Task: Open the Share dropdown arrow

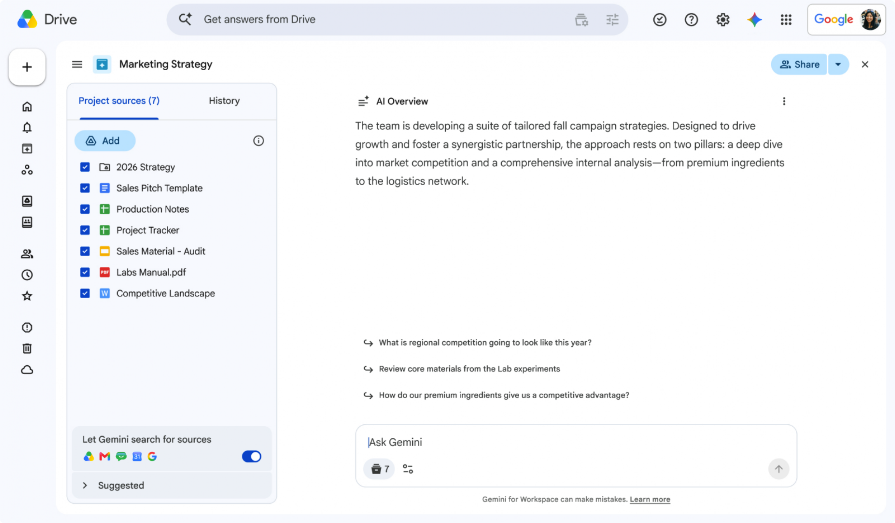Action: coord(838,65)
